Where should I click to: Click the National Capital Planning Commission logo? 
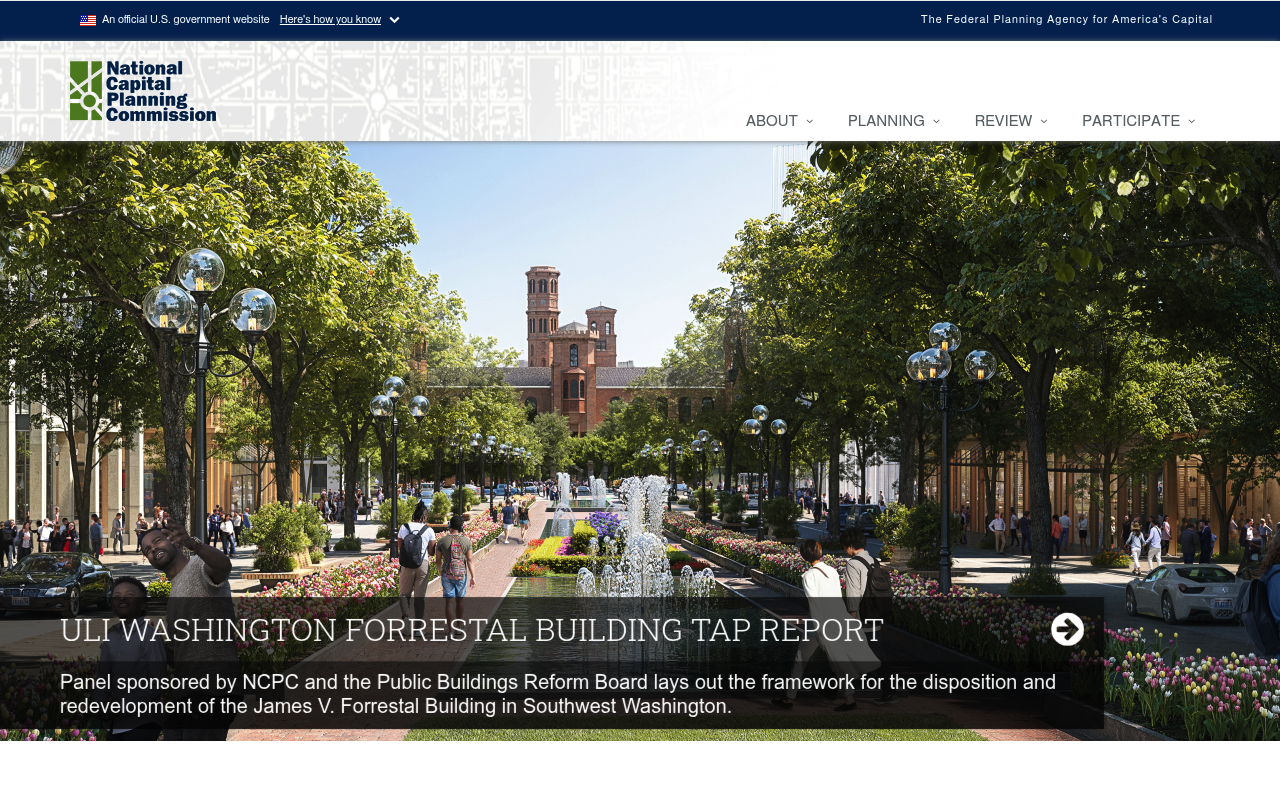pyautogui.click(x=143, y=91)
